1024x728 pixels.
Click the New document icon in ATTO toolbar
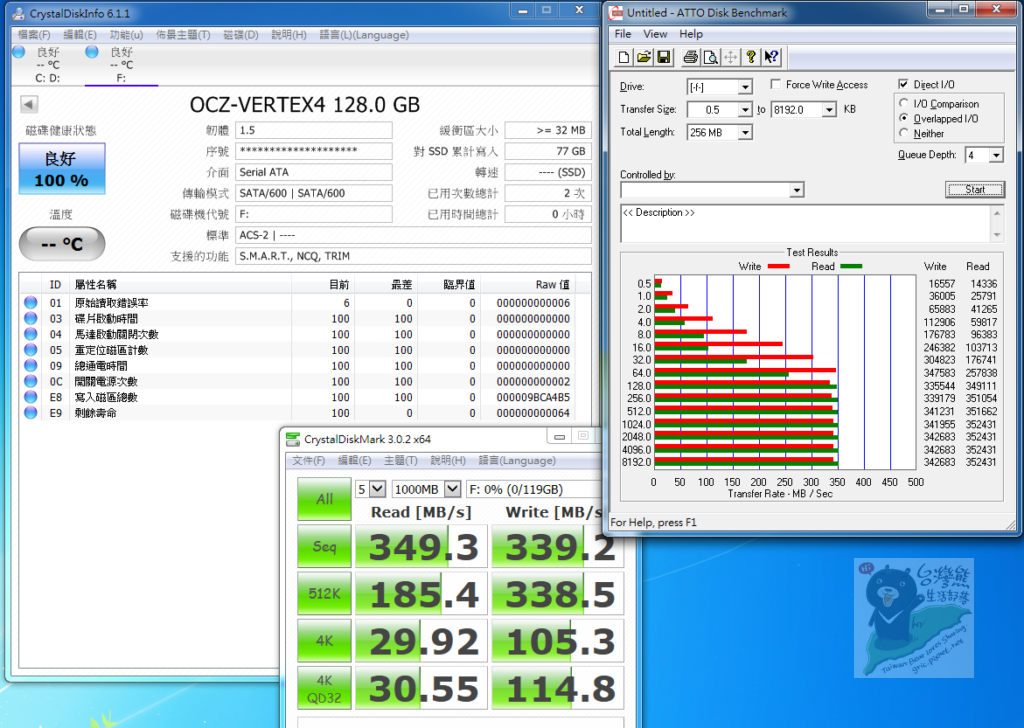coord(624,57)
